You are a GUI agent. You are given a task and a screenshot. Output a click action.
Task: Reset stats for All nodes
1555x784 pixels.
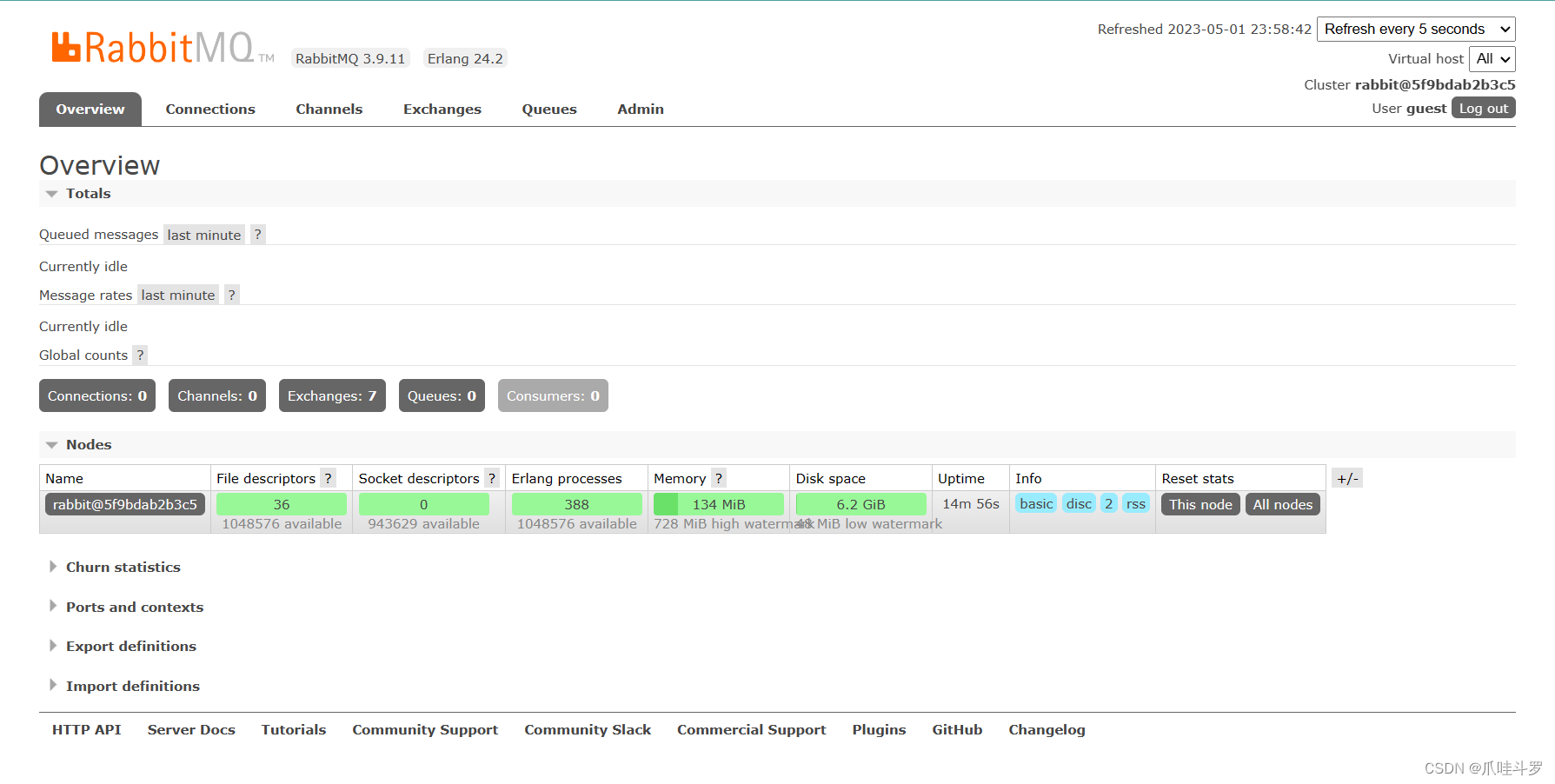(x=1283, y=504)
